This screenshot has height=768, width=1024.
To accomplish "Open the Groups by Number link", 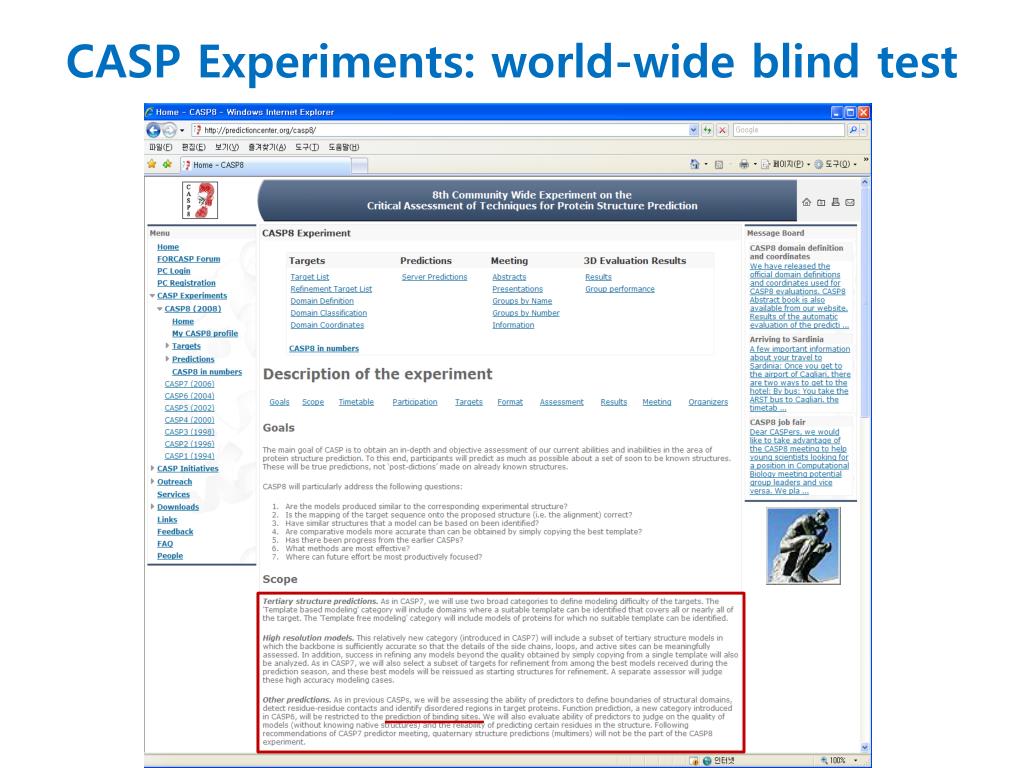I will coord(526,313).
